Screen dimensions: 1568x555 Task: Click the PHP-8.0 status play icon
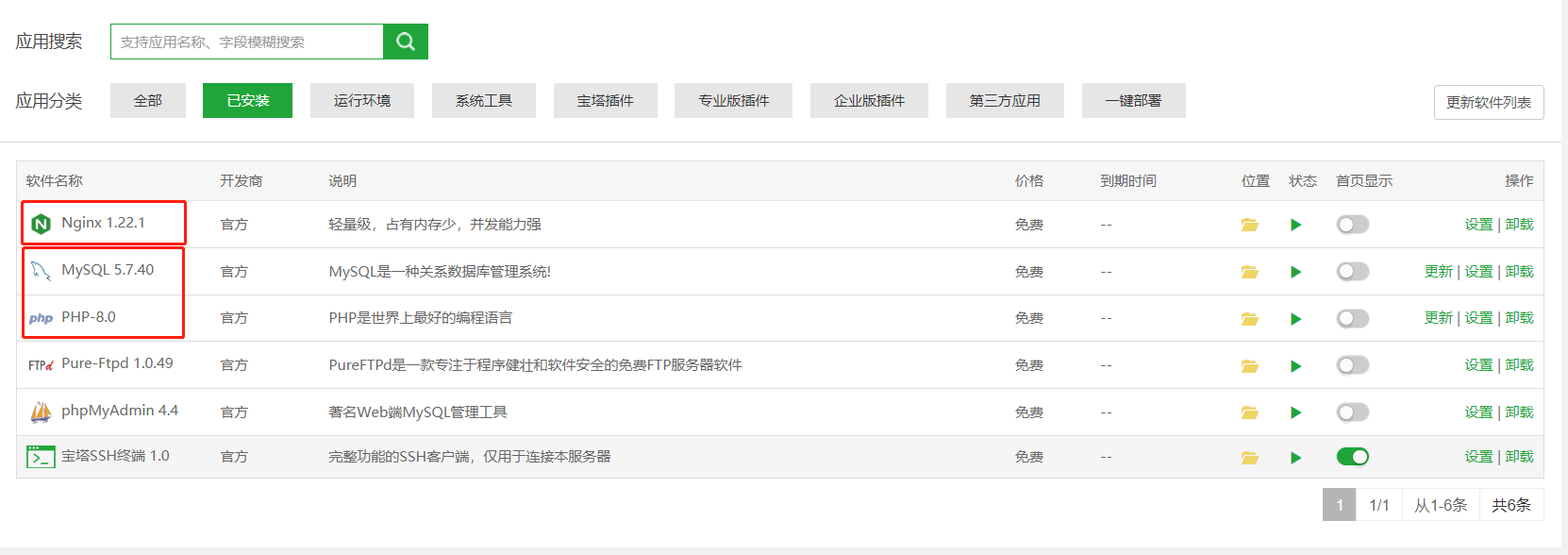coord(1296,319)
